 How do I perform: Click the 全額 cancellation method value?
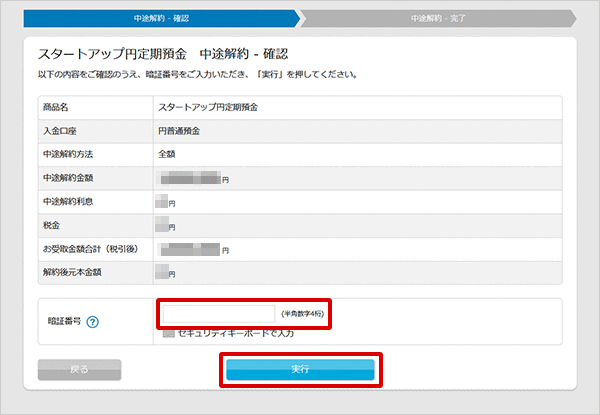(167, 154)
